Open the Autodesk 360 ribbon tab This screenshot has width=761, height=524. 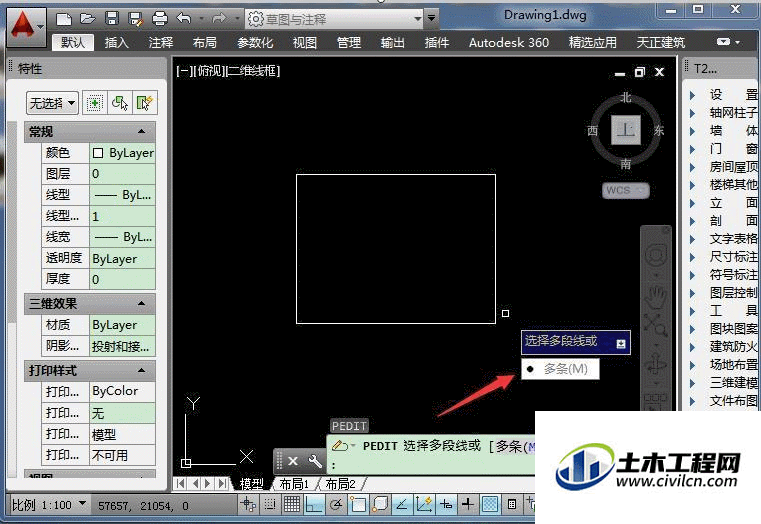509,43
